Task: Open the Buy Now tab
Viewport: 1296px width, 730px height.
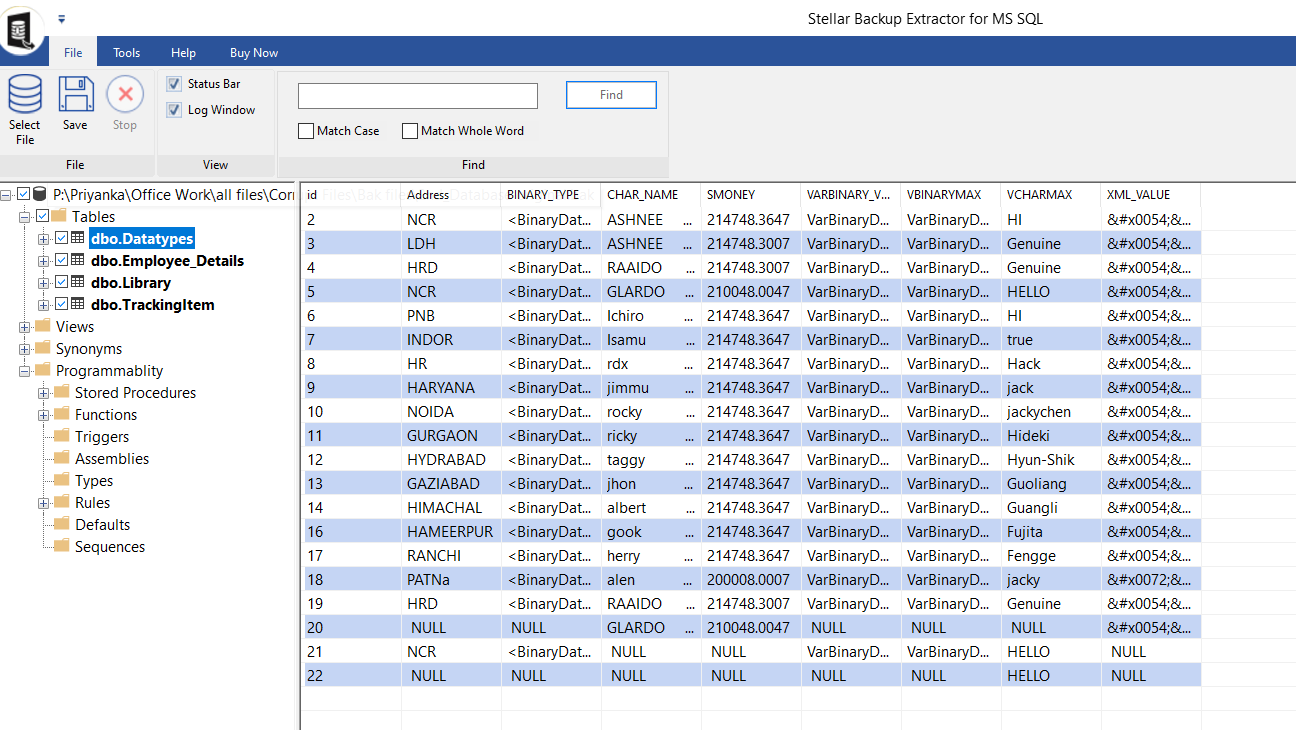Action: point(254,53)
